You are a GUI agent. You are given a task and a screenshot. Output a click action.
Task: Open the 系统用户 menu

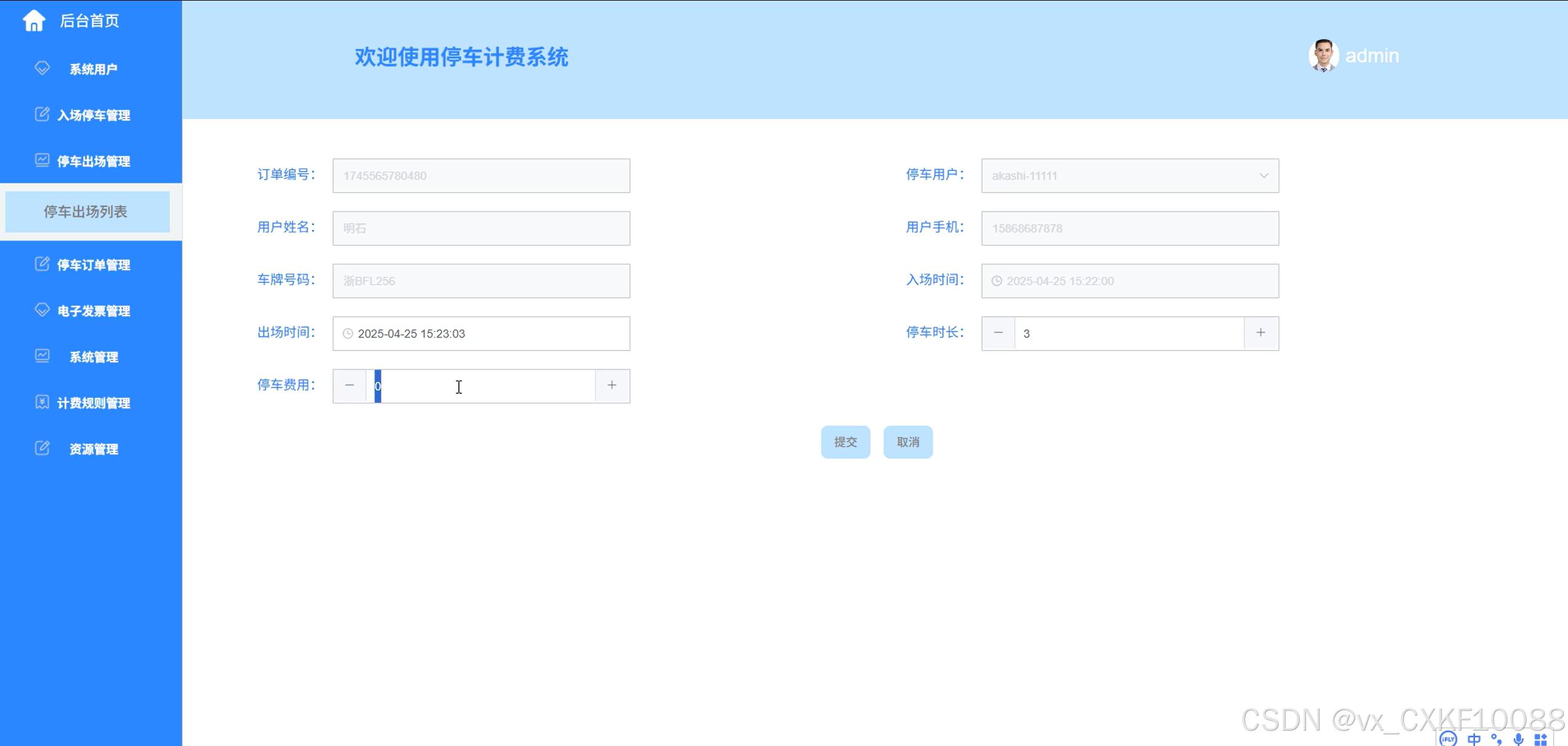point(93,69)
